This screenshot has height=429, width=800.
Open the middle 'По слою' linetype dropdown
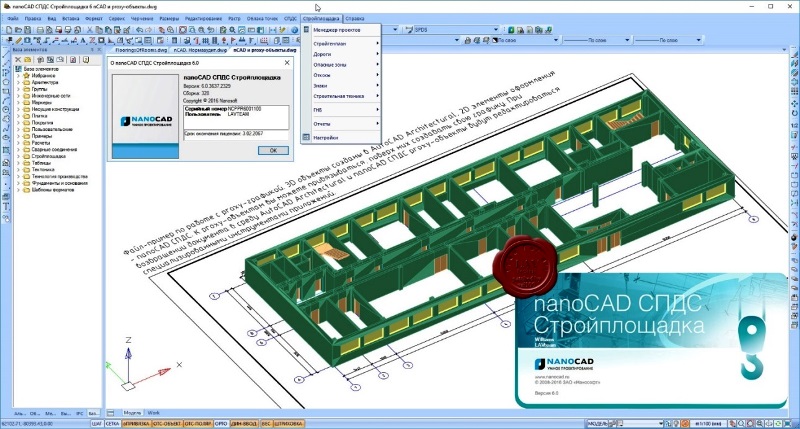click(627, 40)
